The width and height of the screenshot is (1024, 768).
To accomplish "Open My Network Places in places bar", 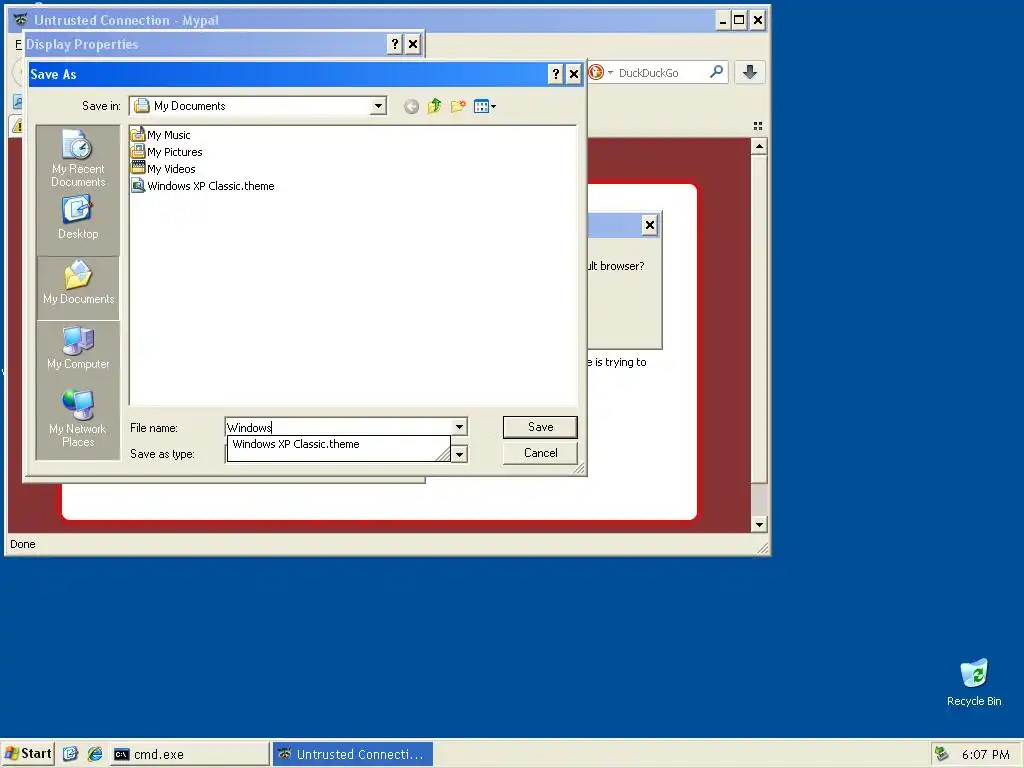I will pos(78,417).
